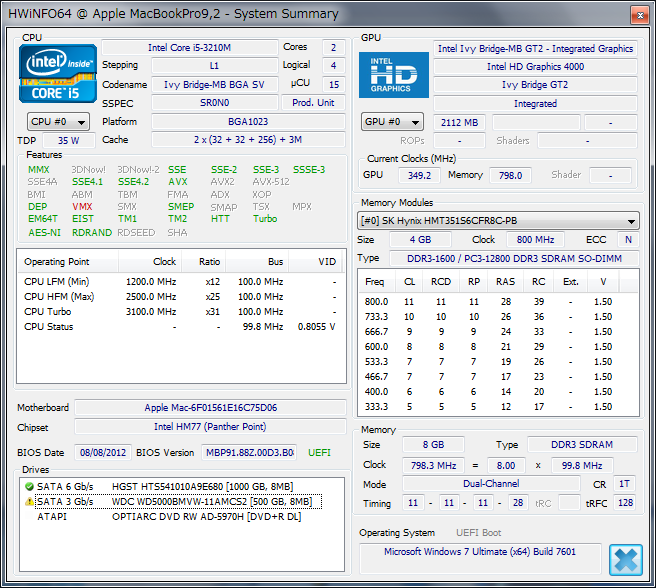Click the Dual-Channel memory mode field
The height and width of the screenshot is (588, 656).
point(491,484)
